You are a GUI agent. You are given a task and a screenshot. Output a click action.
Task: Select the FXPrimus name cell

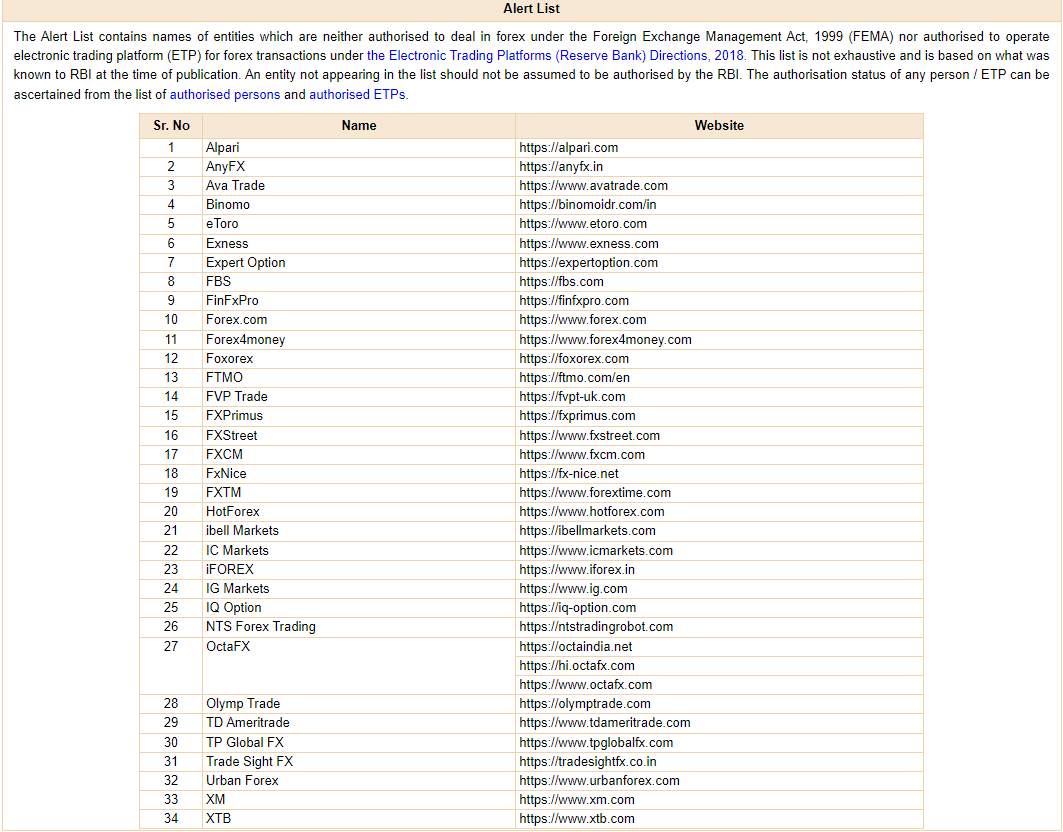pyautogui.click(x=359, y=416)
